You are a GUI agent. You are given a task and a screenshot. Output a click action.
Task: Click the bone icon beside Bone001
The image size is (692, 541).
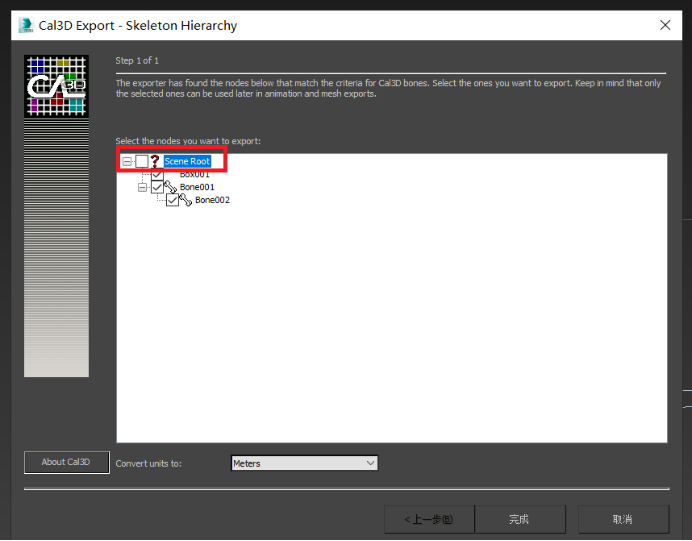pos(171,187)
